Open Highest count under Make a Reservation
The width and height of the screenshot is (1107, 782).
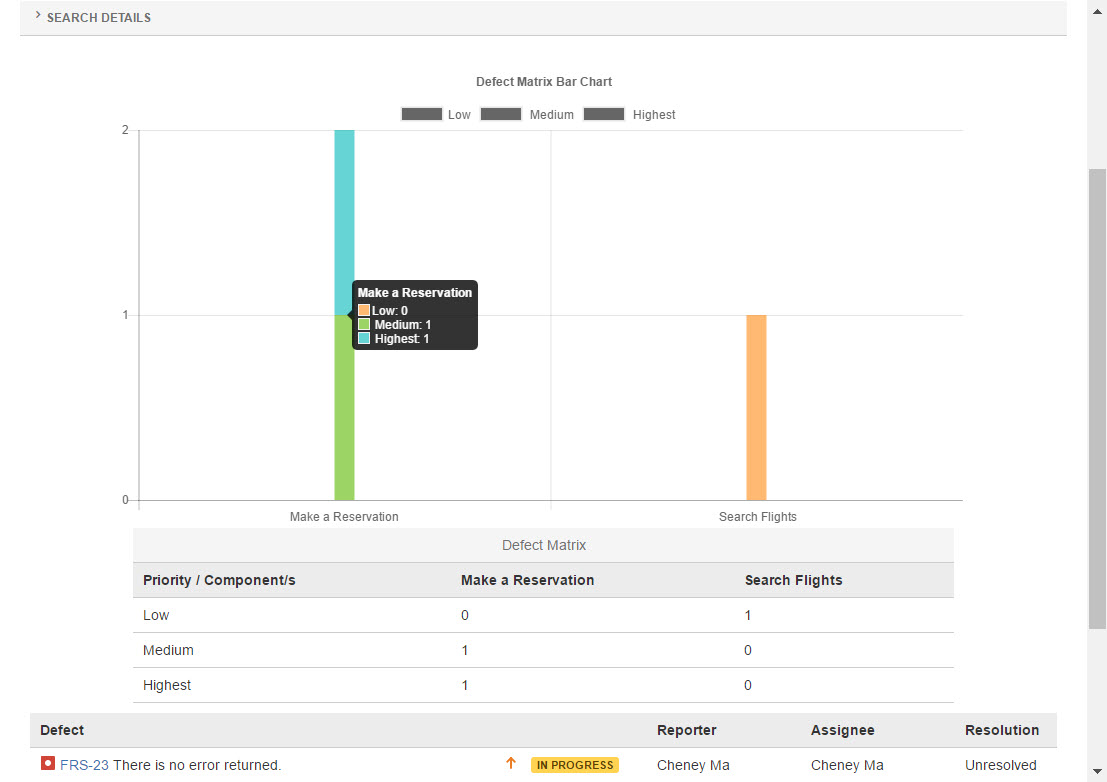click(x=465, y=685)
